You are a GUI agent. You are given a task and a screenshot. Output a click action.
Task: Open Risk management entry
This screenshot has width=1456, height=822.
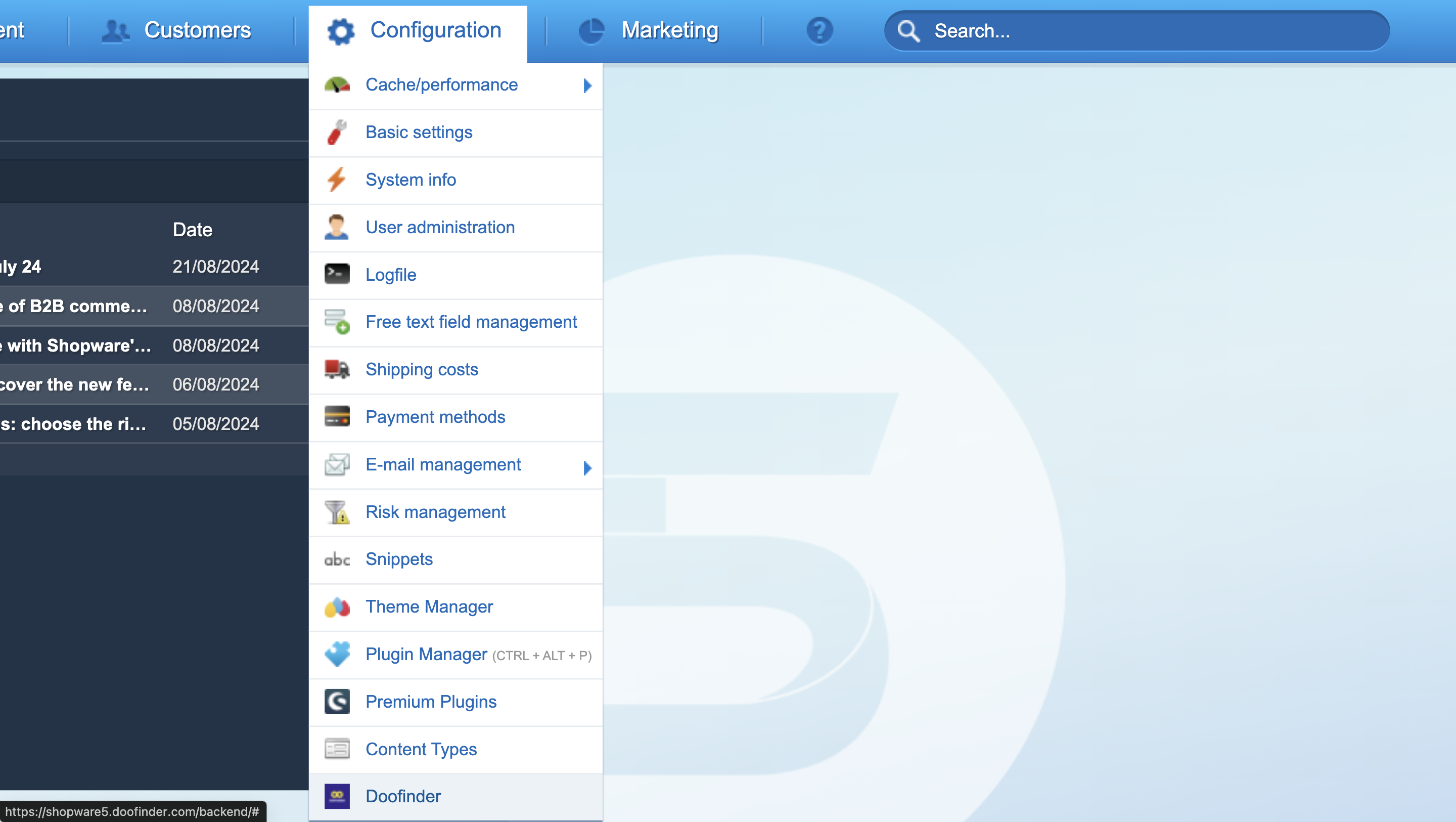[456, 512]
